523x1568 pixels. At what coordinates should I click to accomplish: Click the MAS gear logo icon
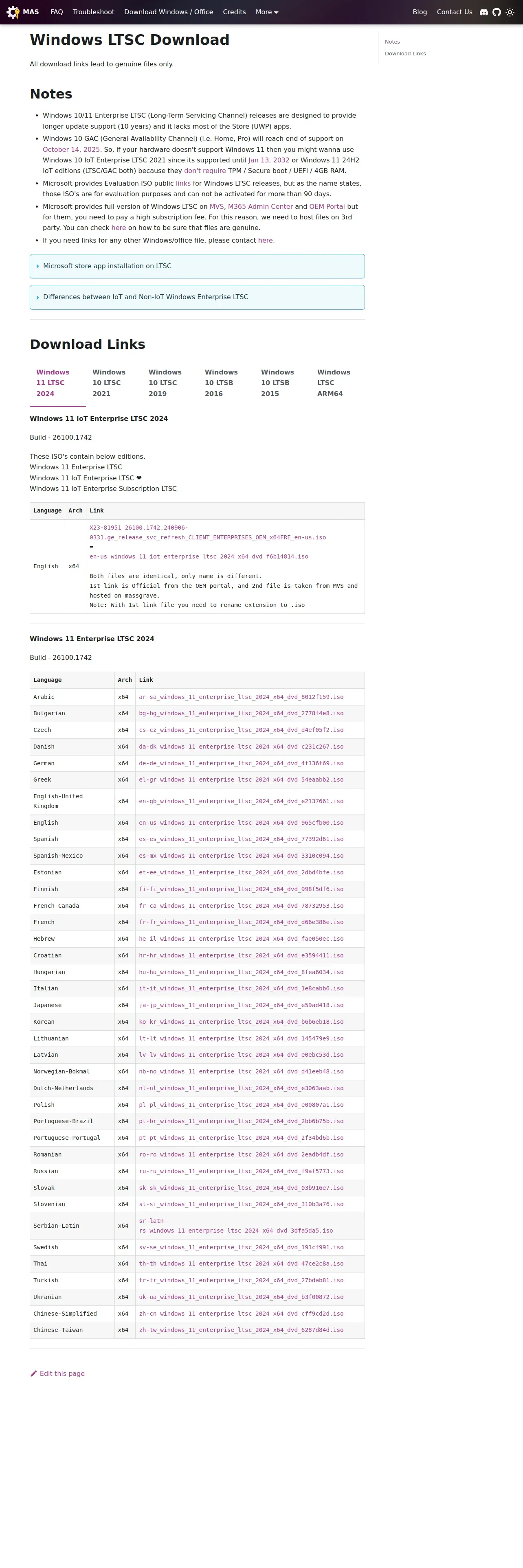point(13,12)
